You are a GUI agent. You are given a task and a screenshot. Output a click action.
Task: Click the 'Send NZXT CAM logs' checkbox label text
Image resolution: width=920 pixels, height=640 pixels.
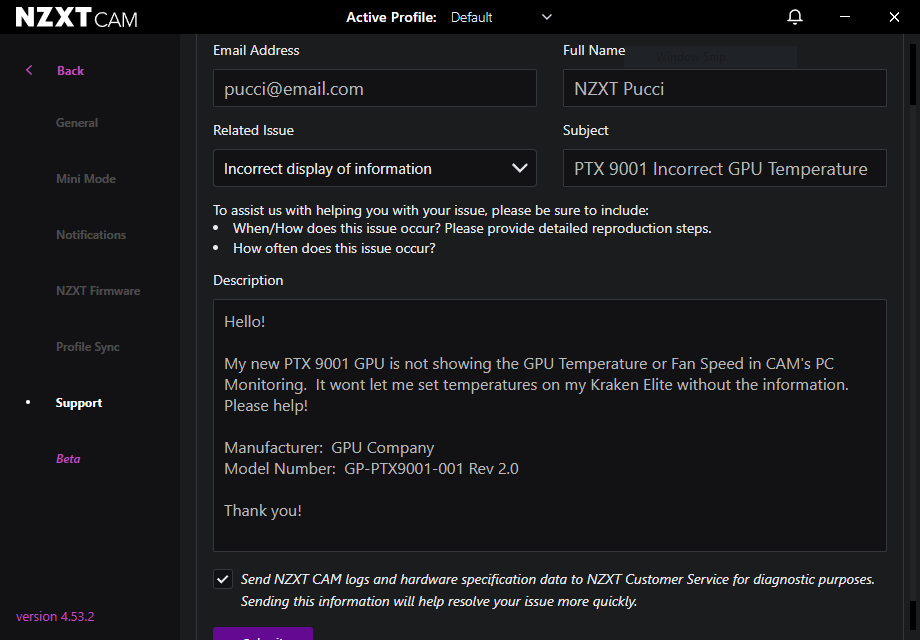pyautogui.click(x=557, y=590)
